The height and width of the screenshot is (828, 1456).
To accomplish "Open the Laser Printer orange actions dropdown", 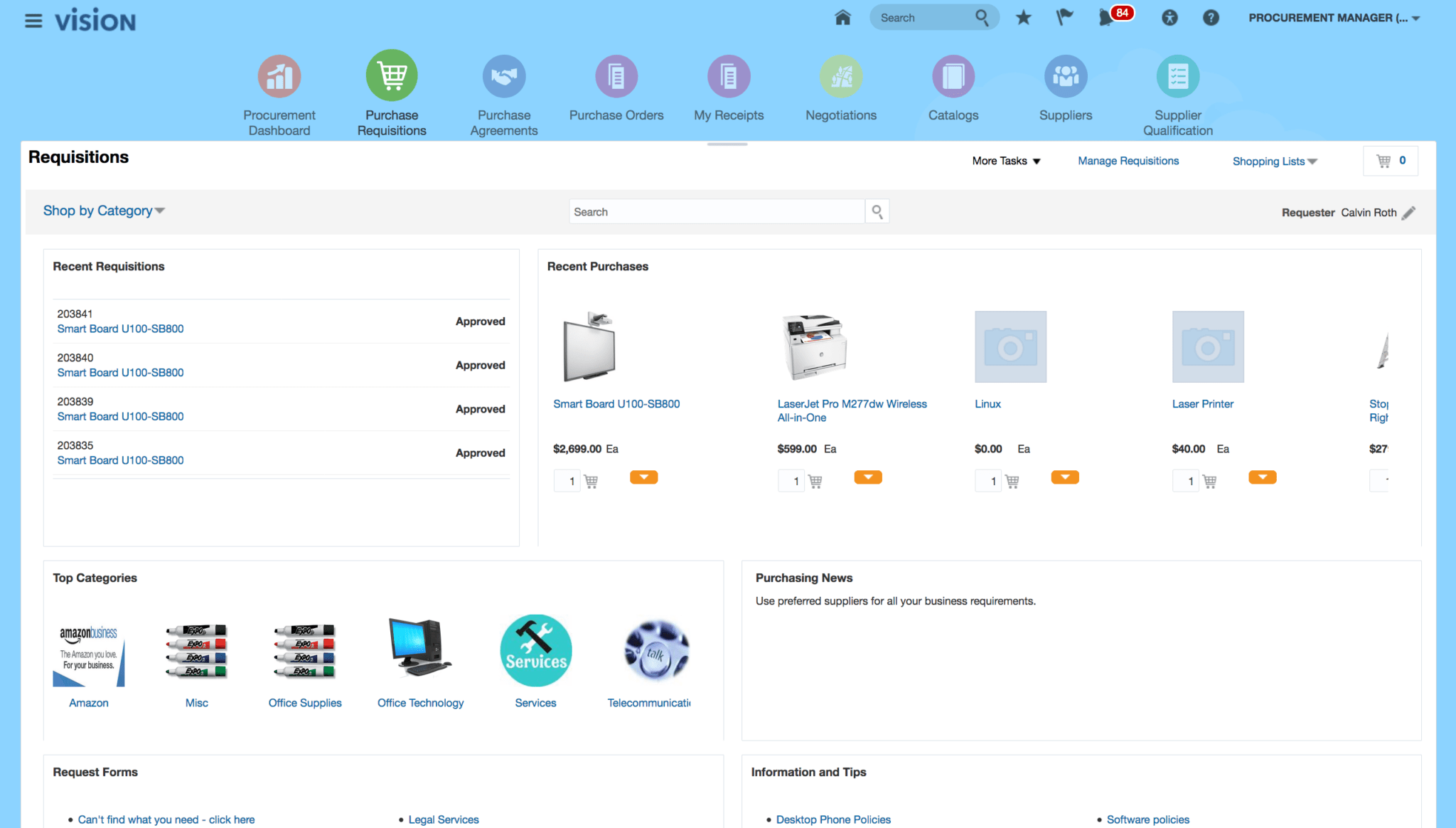I will (1262, 477).
